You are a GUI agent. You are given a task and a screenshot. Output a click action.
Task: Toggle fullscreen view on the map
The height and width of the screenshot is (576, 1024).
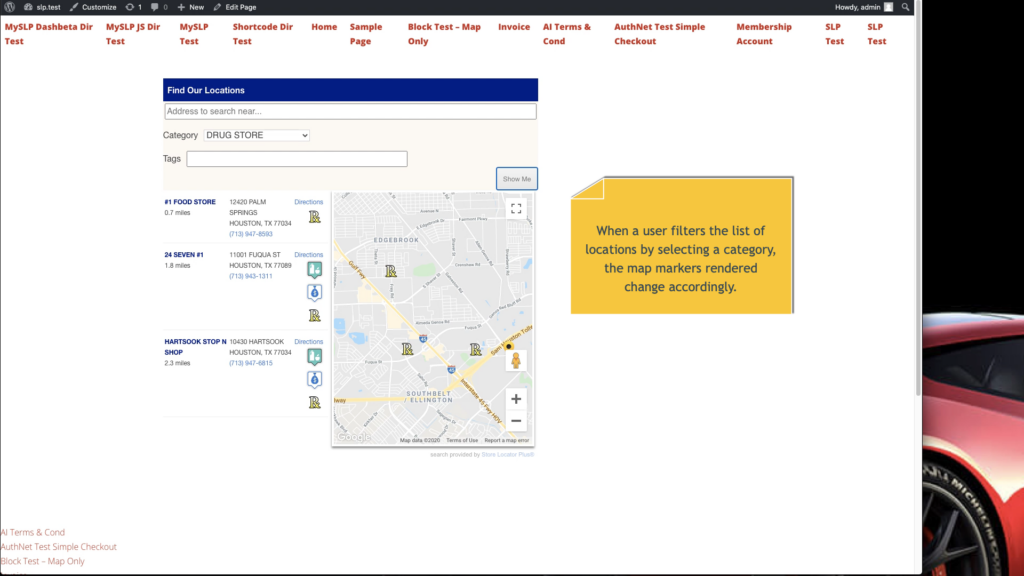pyautogui.click(x=516, y=208)
